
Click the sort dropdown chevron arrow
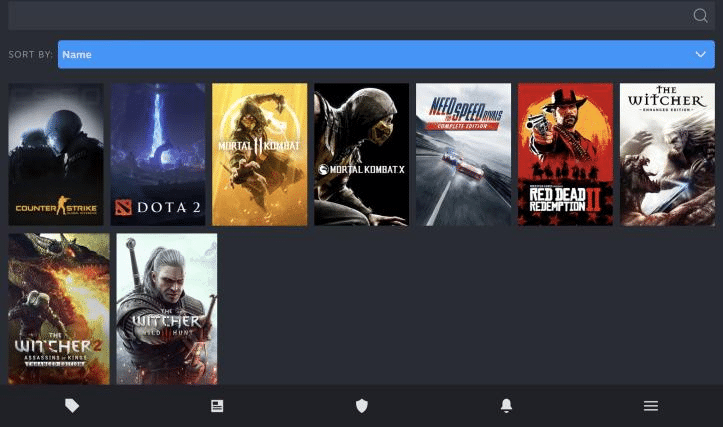[x=700, y=54]
